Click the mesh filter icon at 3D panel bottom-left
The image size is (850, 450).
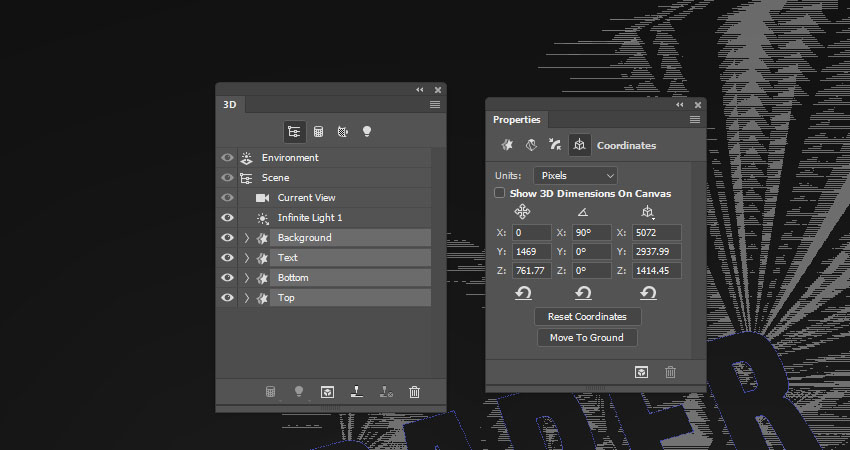(x=270, y=391)
